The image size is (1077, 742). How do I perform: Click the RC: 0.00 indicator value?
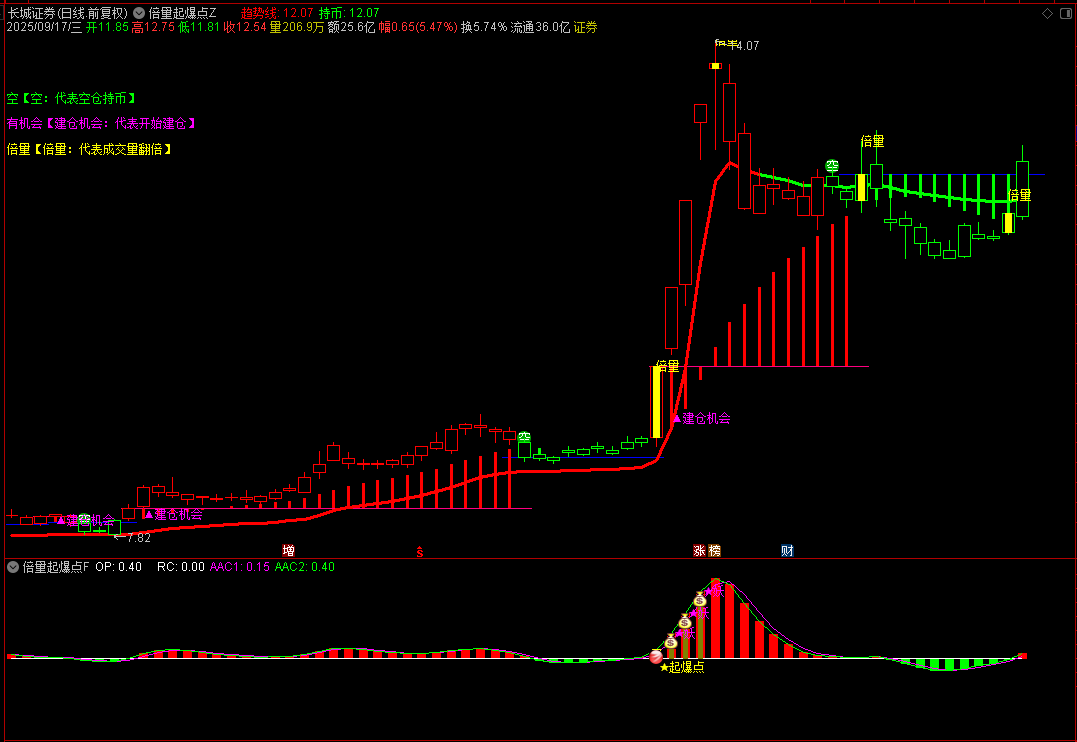(181, 567)
